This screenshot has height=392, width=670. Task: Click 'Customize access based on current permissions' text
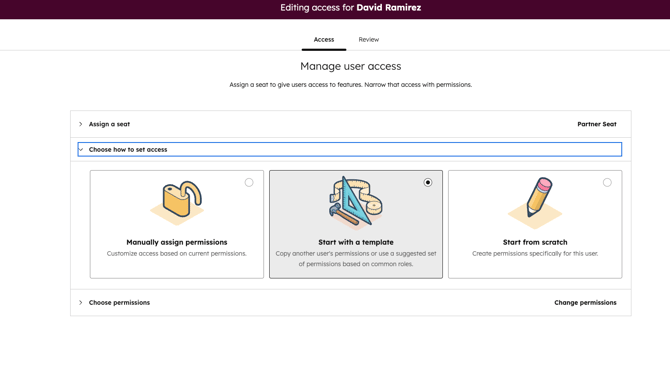coord(177,253)
